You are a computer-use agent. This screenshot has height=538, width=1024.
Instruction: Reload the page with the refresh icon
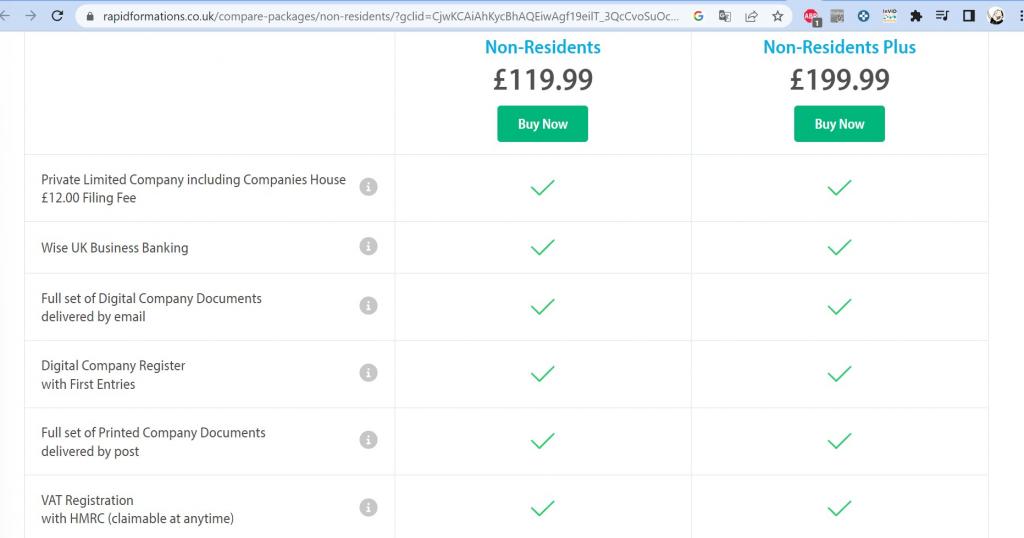point(57,16)
